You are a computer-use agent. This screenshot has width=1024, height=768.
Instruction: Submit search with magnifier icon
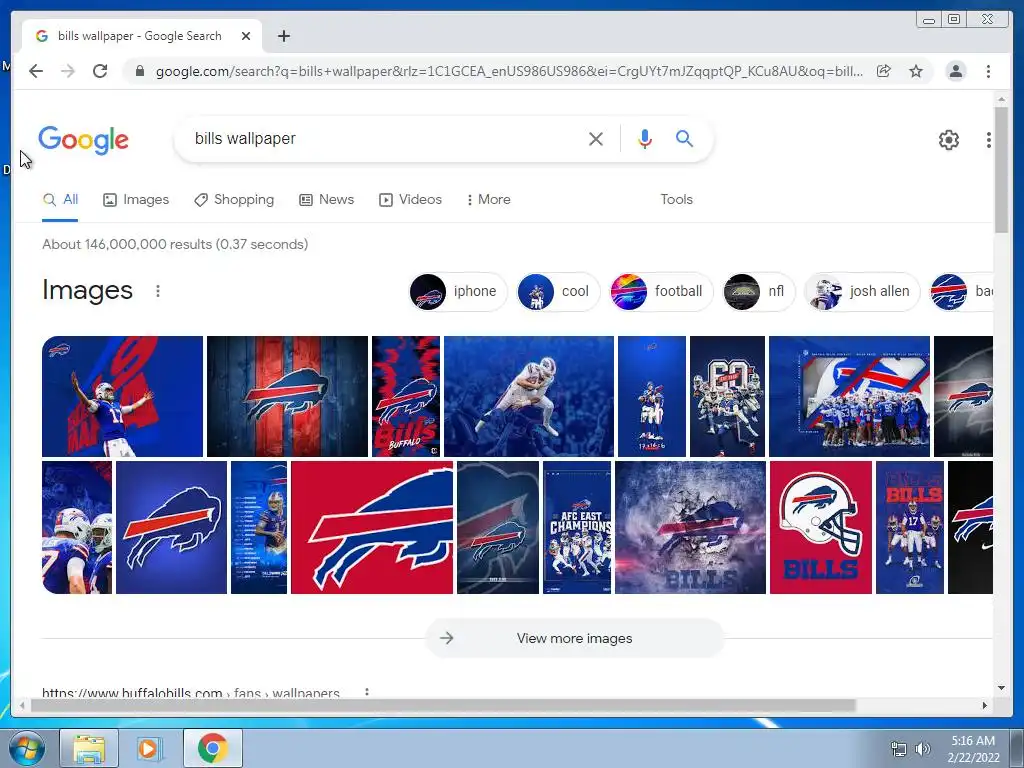(x=684, y=138)
